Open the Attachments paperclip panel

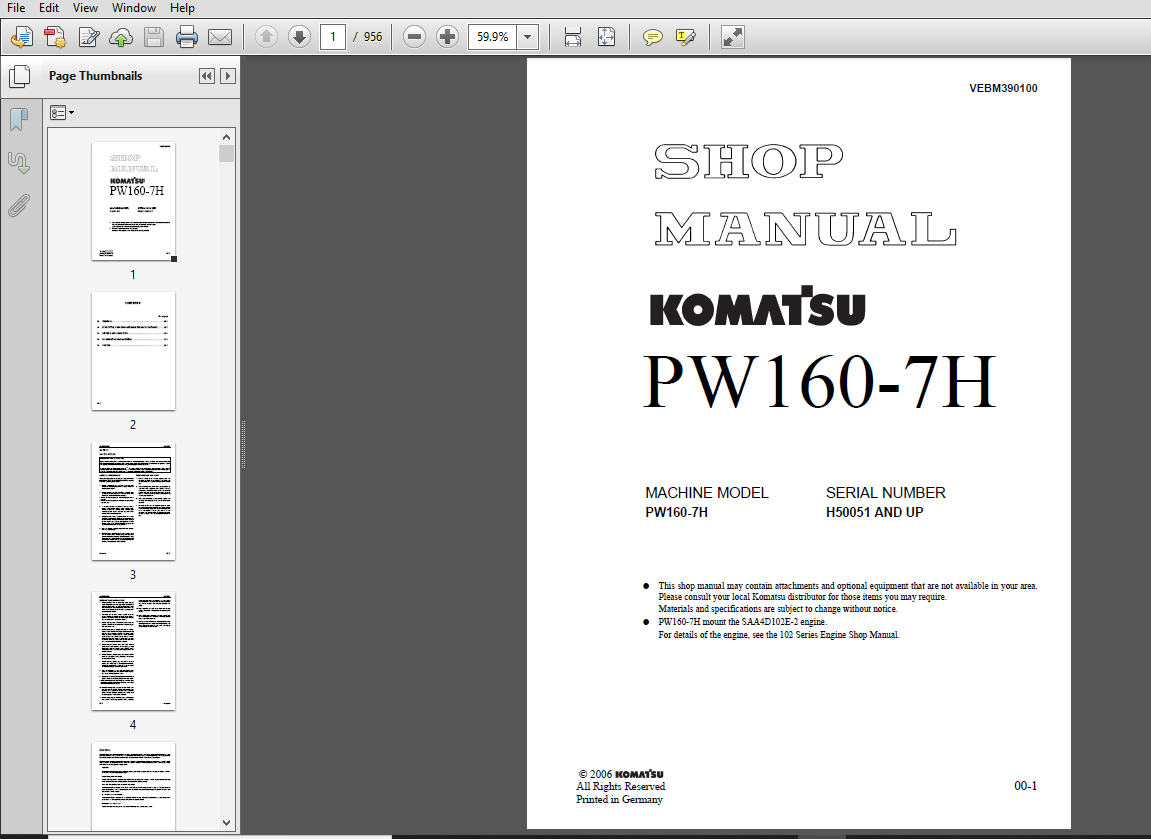click(x=19, y=206)
